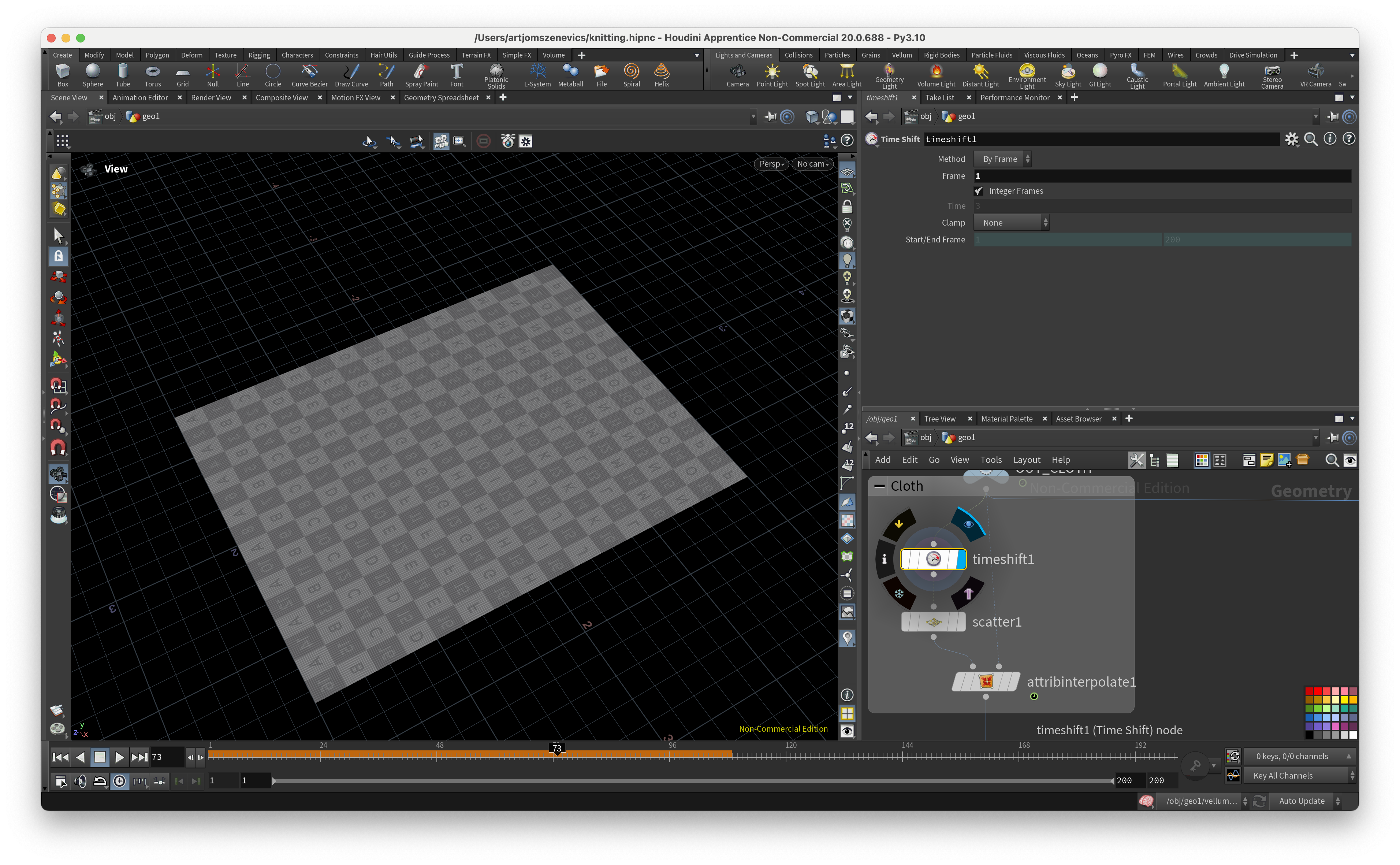Viewport: 1400px width, 865px height.
Task: Toggle the Integer Frames checkbox
Action: [x=979, y=191]
